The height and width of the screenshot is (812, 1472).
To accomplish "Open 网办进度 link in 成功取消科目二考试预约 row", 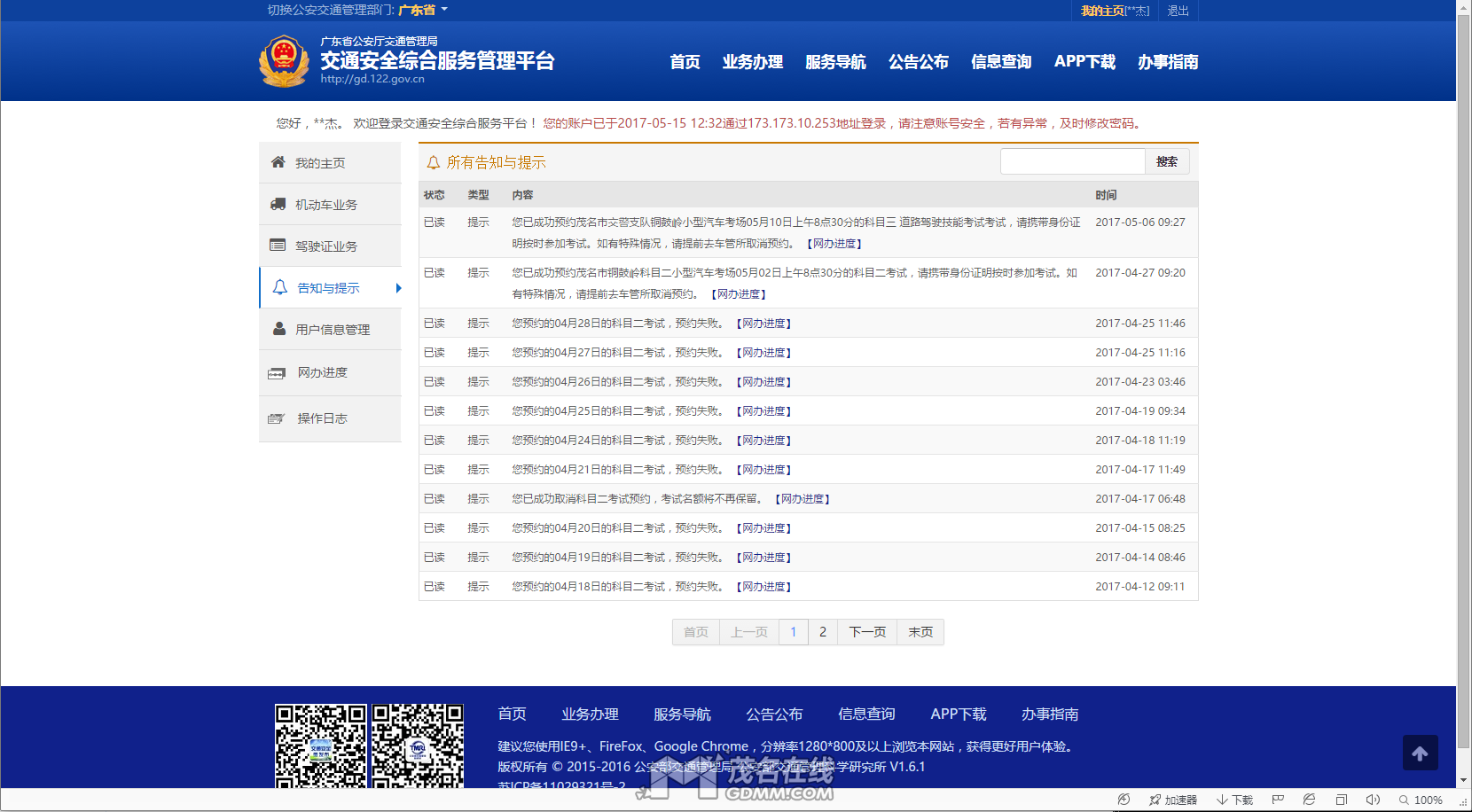I will [803, 499].
